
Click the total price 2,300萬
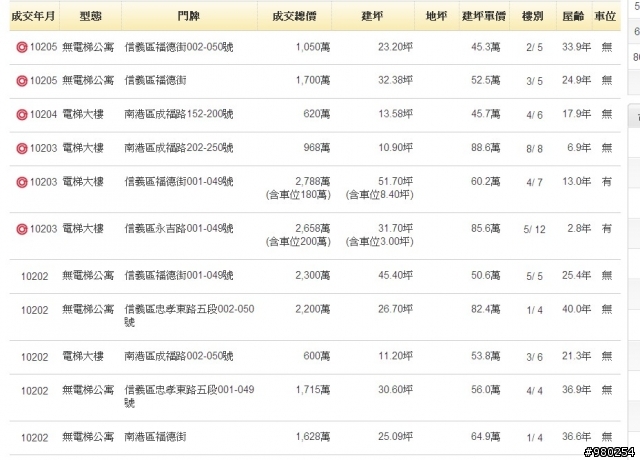tap(313, 276)
